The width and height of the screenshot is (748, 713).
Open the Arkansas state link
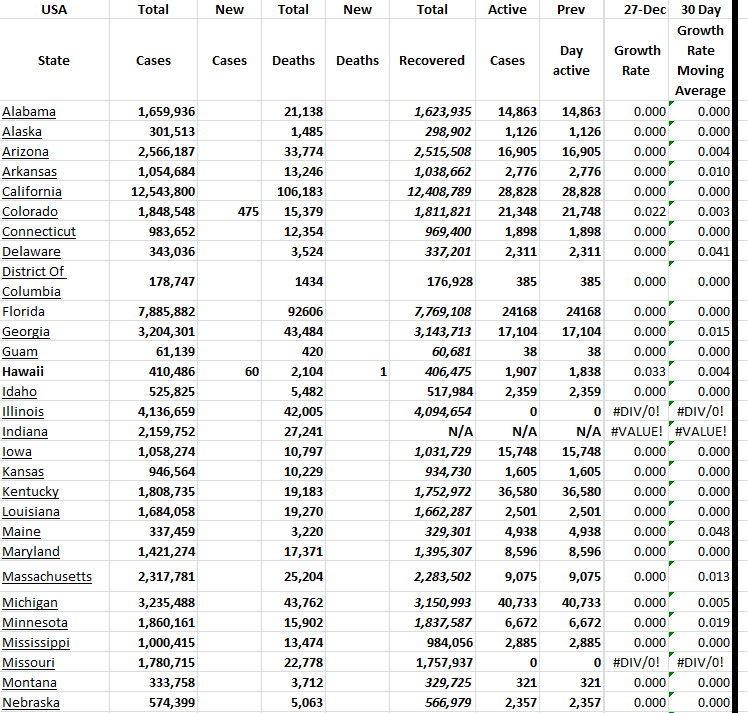point(29,172)
